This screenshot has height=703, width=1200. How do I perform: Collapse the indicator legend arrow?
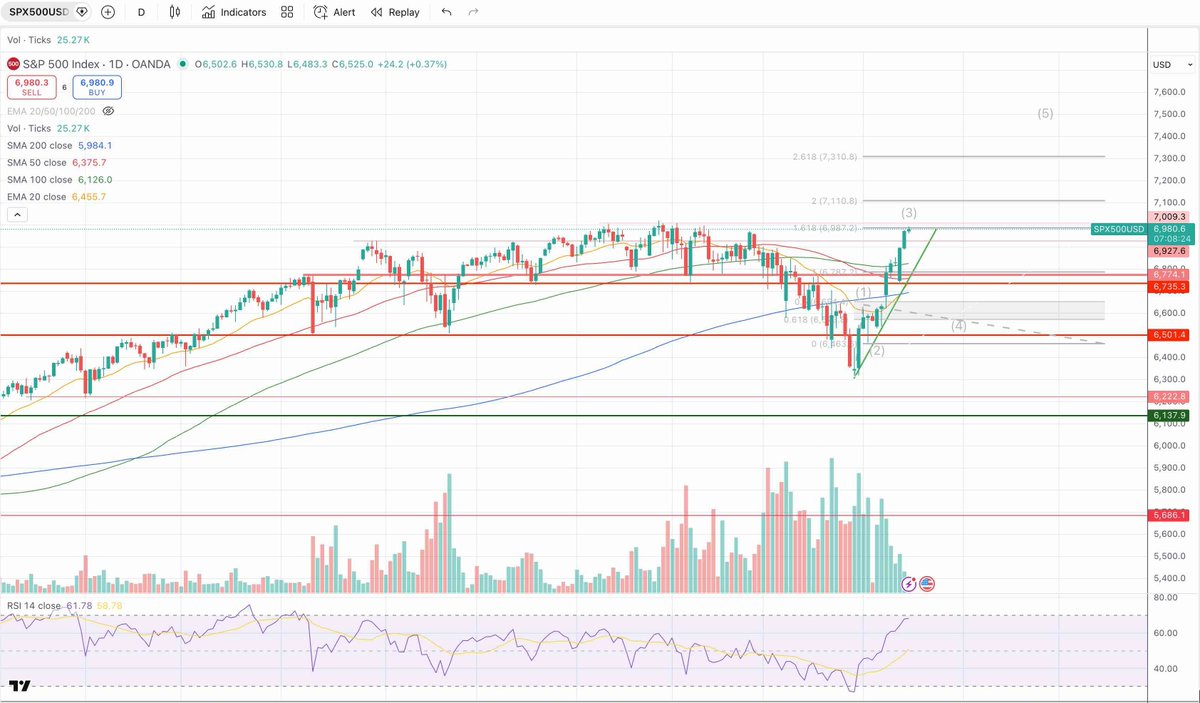pyautogui.click(x=17, y=214)
